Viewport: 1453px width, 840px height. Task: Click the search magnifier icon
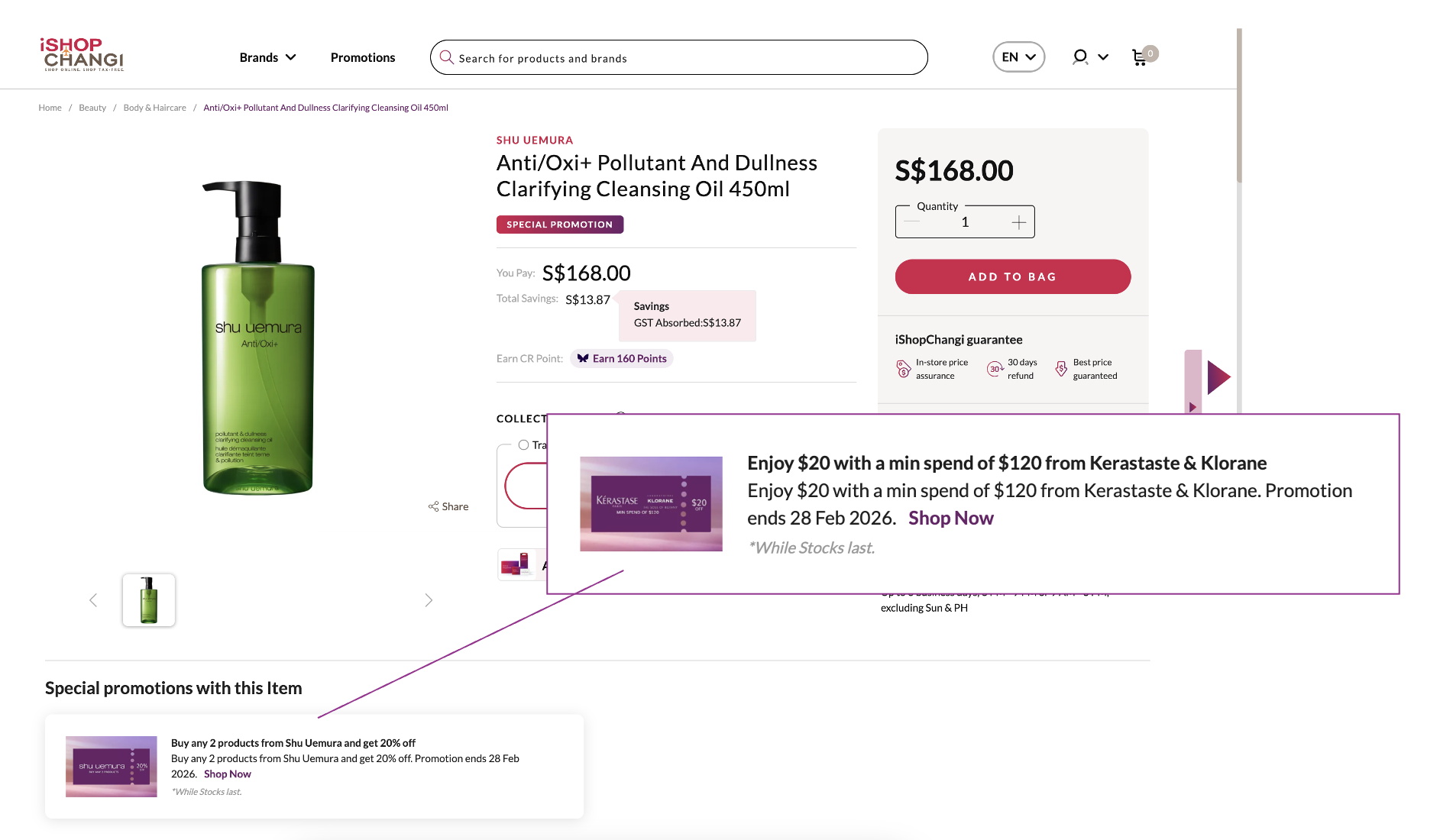(447, 58)
